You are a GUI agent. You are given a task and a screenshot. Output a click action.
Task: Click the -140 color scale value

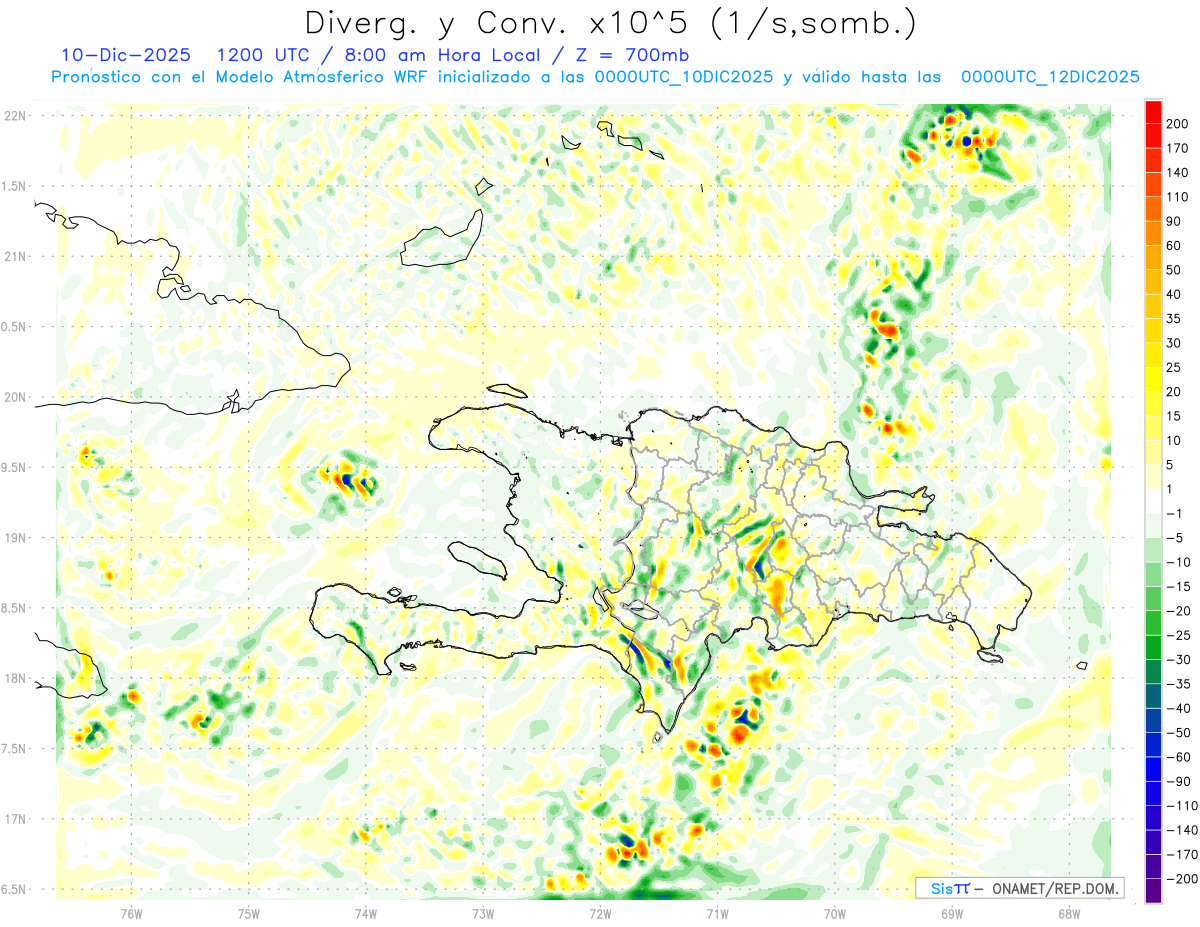point(1183,830)
